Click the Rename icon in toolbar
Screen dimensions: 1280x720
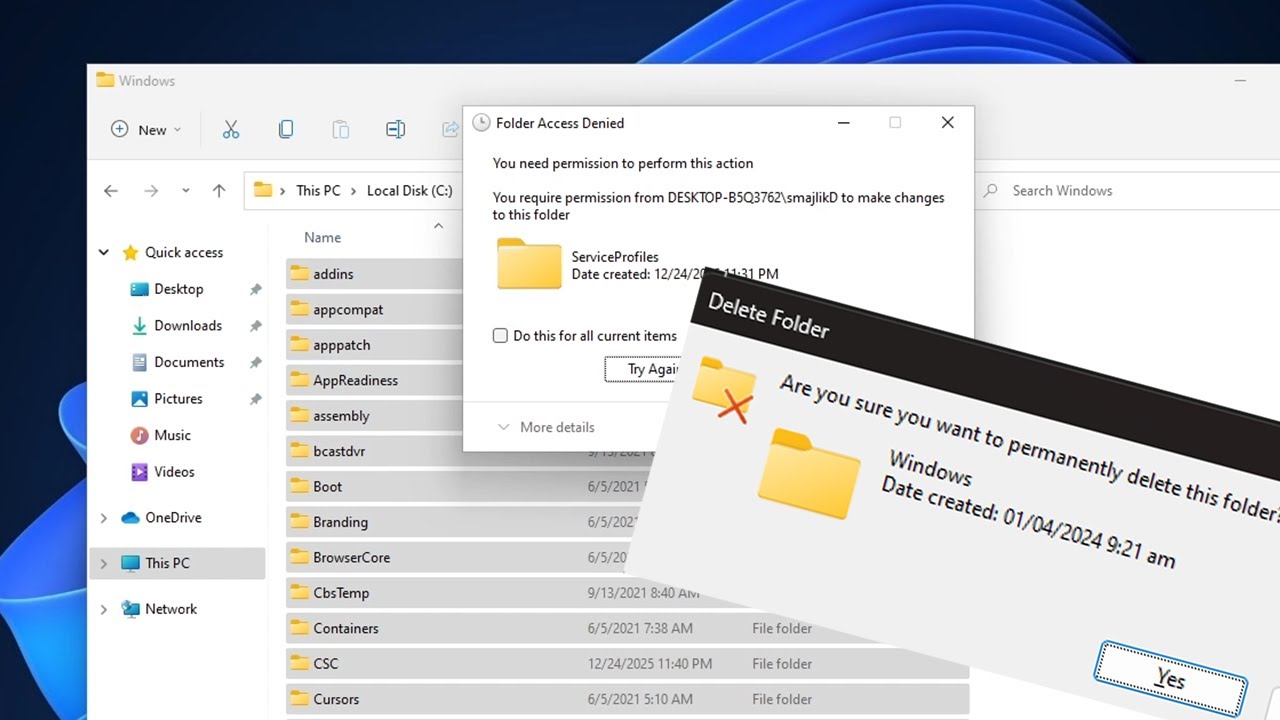tap(395, 129)
